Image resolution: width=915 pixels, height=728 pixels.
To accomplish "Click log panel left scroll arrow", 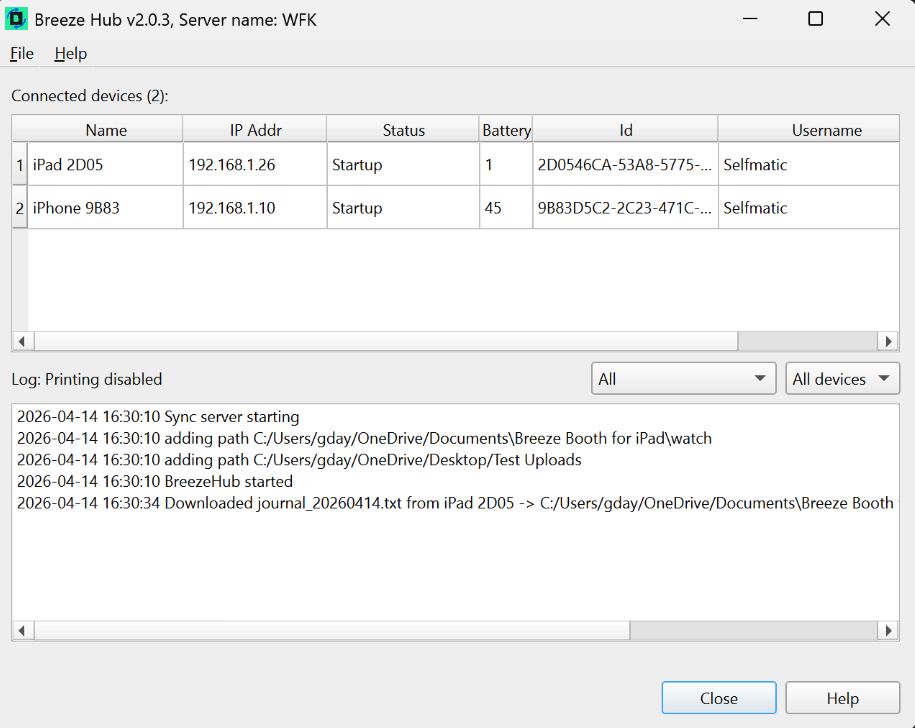I will pyautogui.click(x=22, y=631).
